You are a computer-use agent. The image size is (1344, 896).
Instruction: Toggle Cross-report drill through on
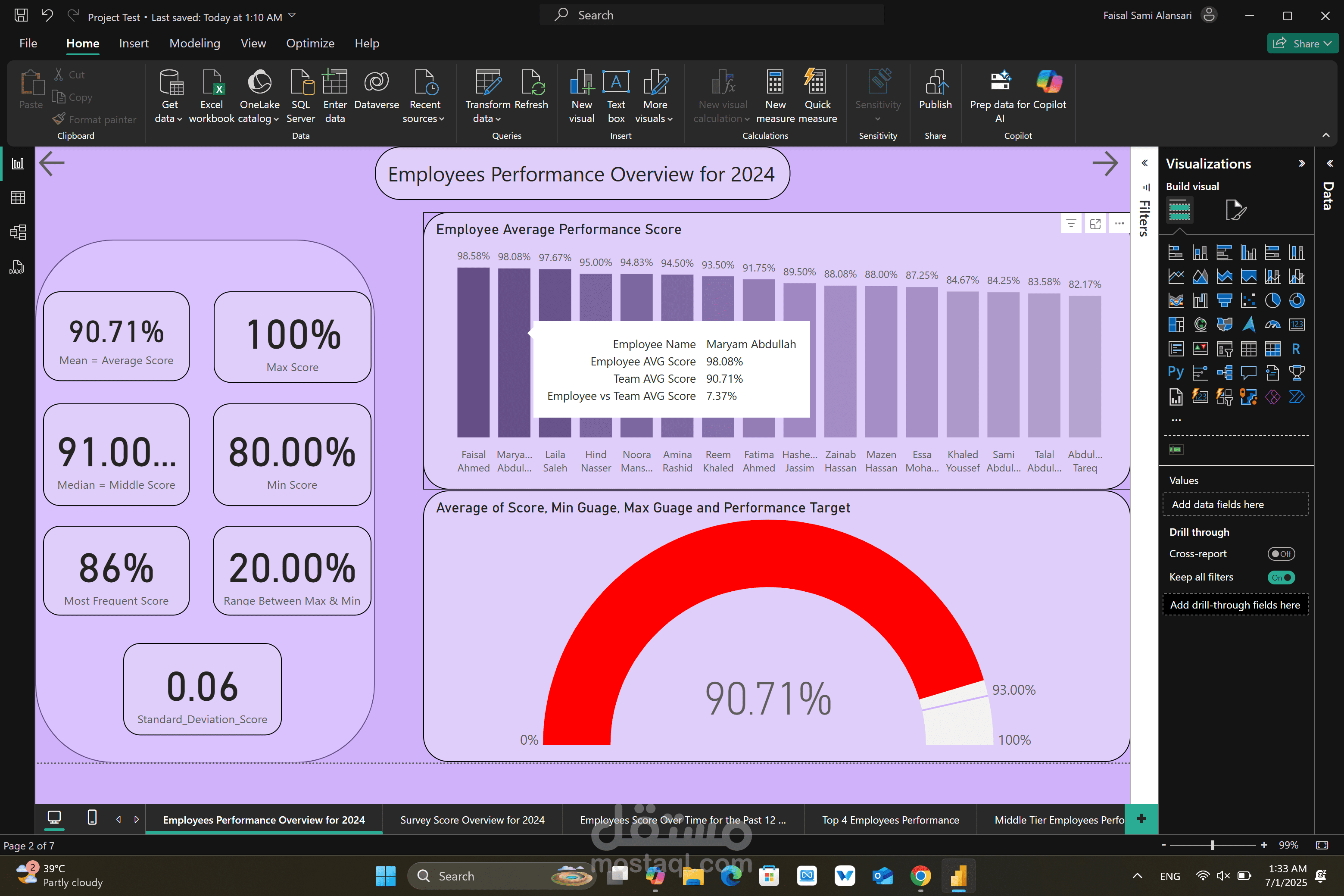[1281, 554]
